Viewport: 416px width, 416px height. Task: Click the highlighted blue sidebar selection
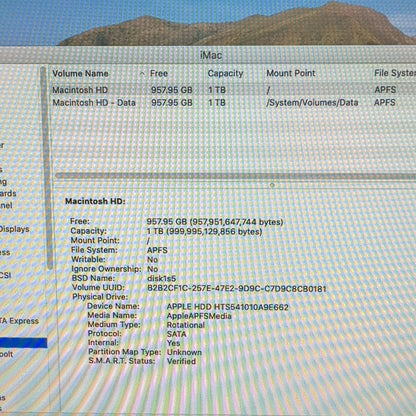click(x=23, y=343)
